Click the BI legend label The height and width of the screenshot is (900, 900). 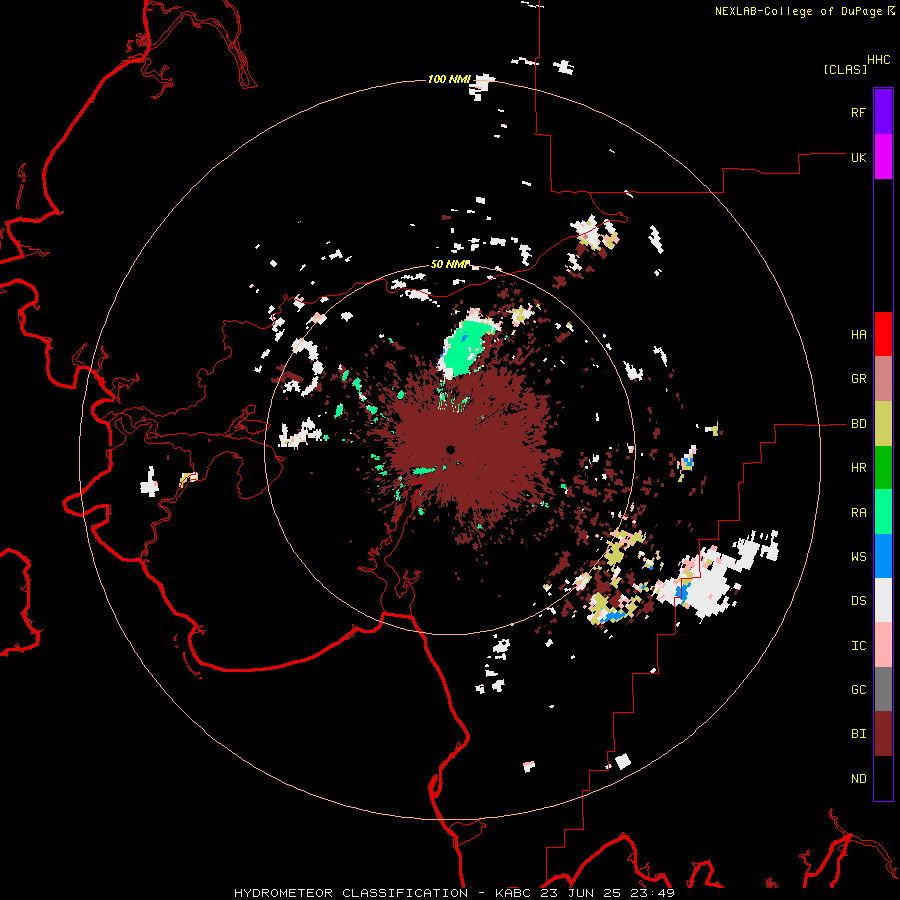click(x=858, y=734)
